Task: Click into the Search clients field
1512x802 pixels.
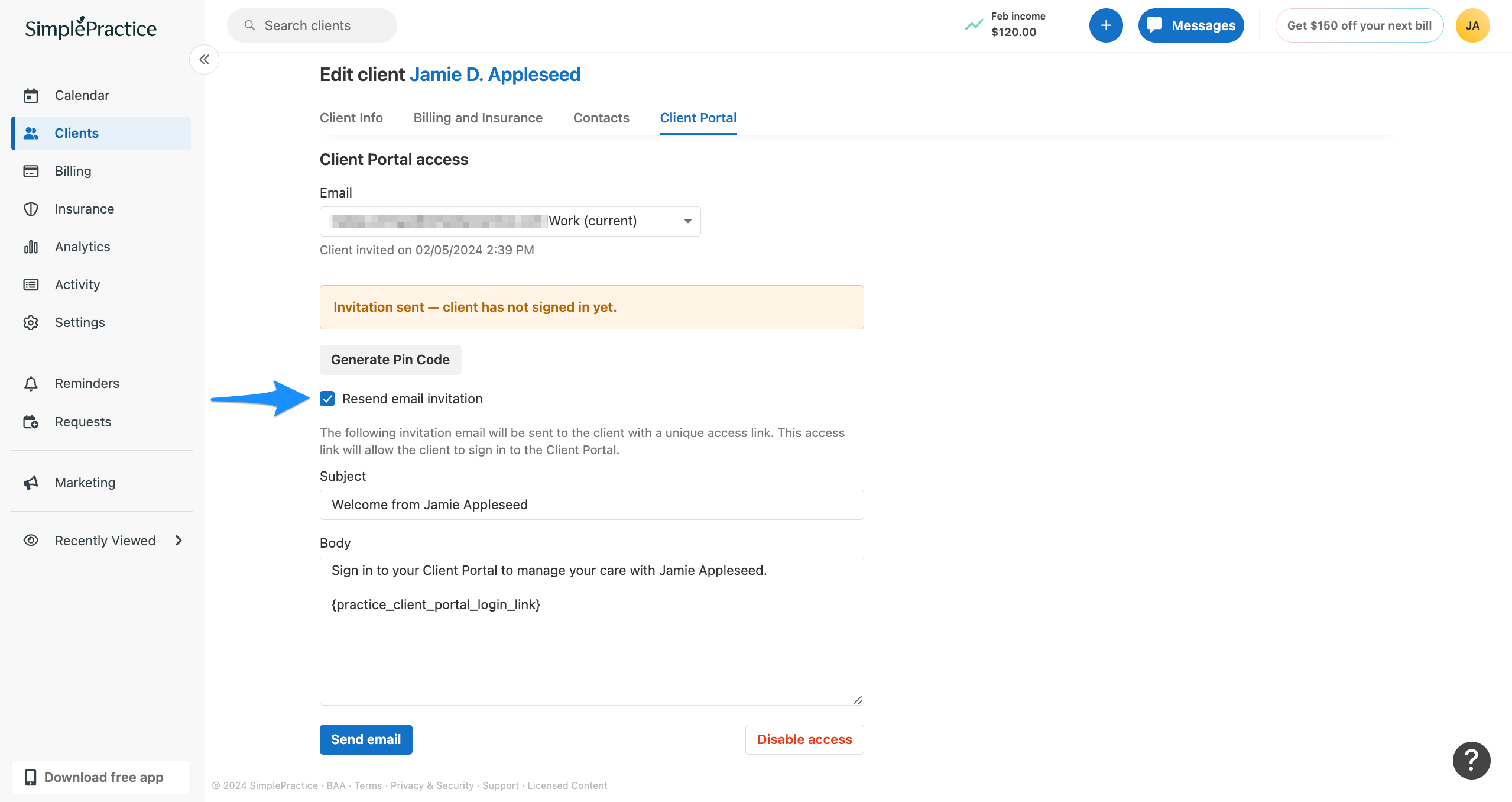Action: (312, 25)
